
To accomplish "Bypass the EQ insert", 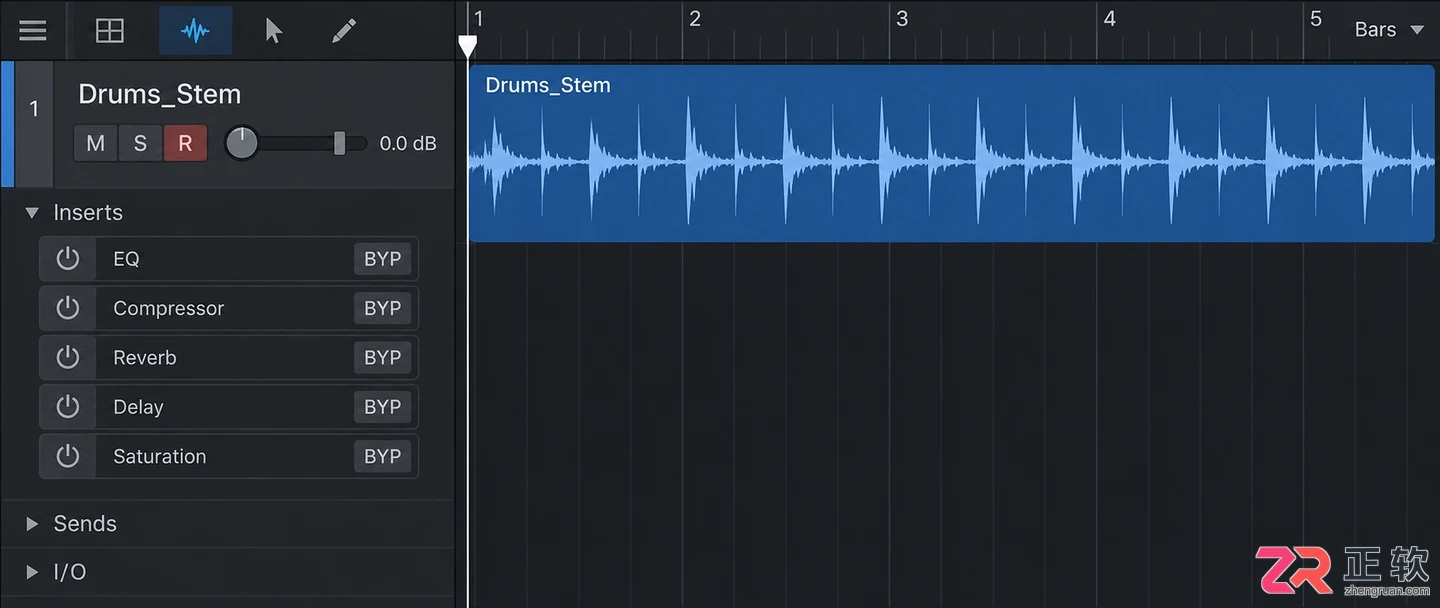I will click(382, 259).
